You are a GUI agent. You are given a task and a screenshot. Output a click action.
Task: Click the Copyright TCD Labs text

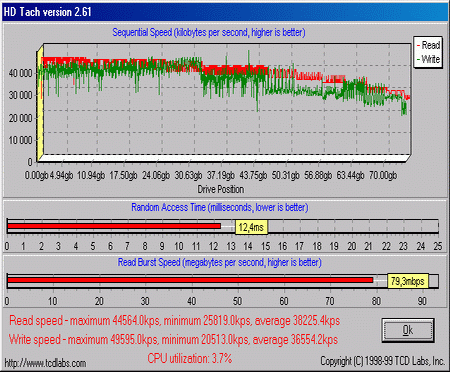pyautogui.click(x=382, y=361)
